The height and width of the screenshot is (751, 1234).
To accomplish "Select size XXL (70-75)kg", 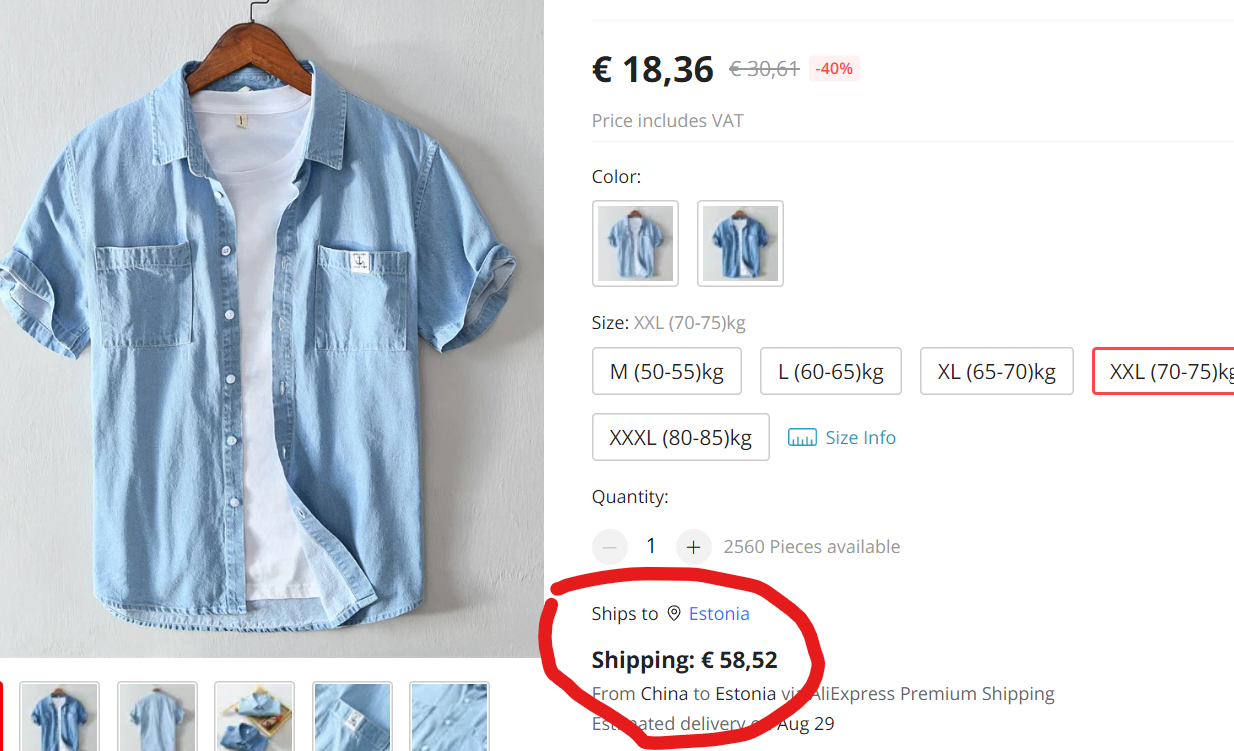I will 1165,372.
